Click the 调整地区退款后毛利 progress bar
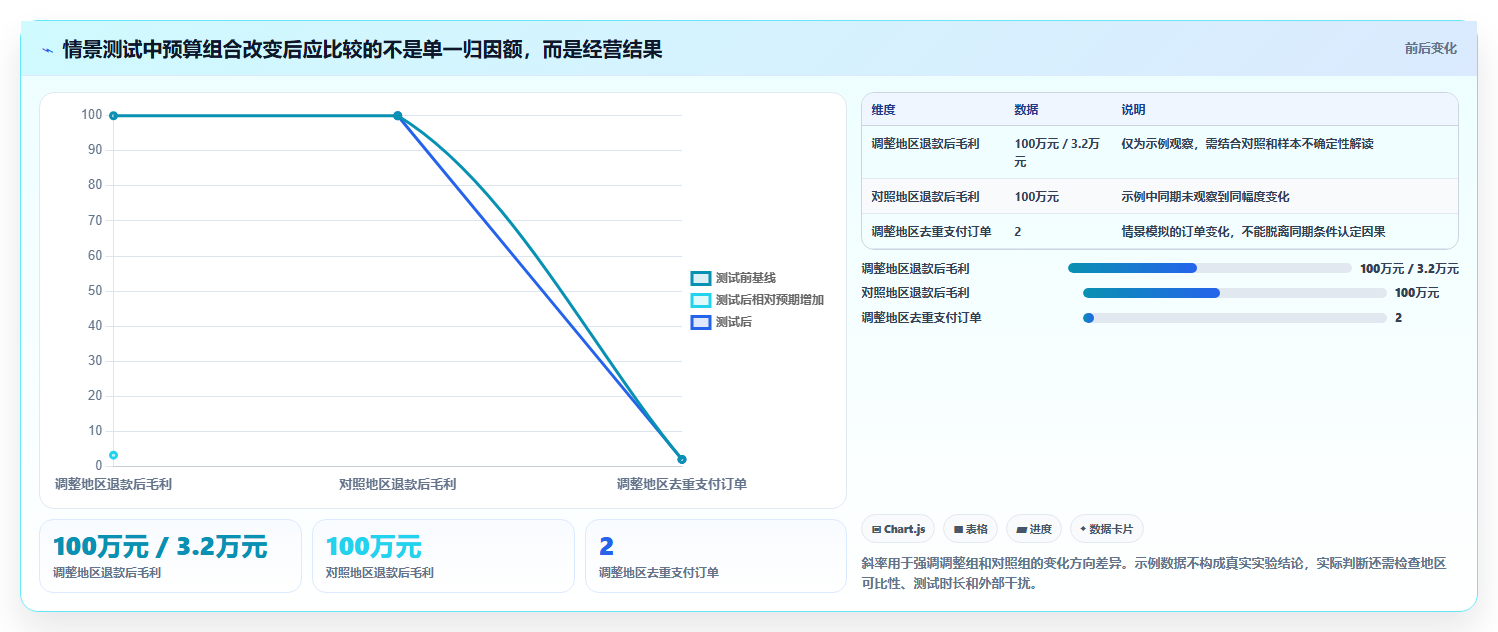The height and width of the screenshot is (632, 1498). [x=1209, y=268]
